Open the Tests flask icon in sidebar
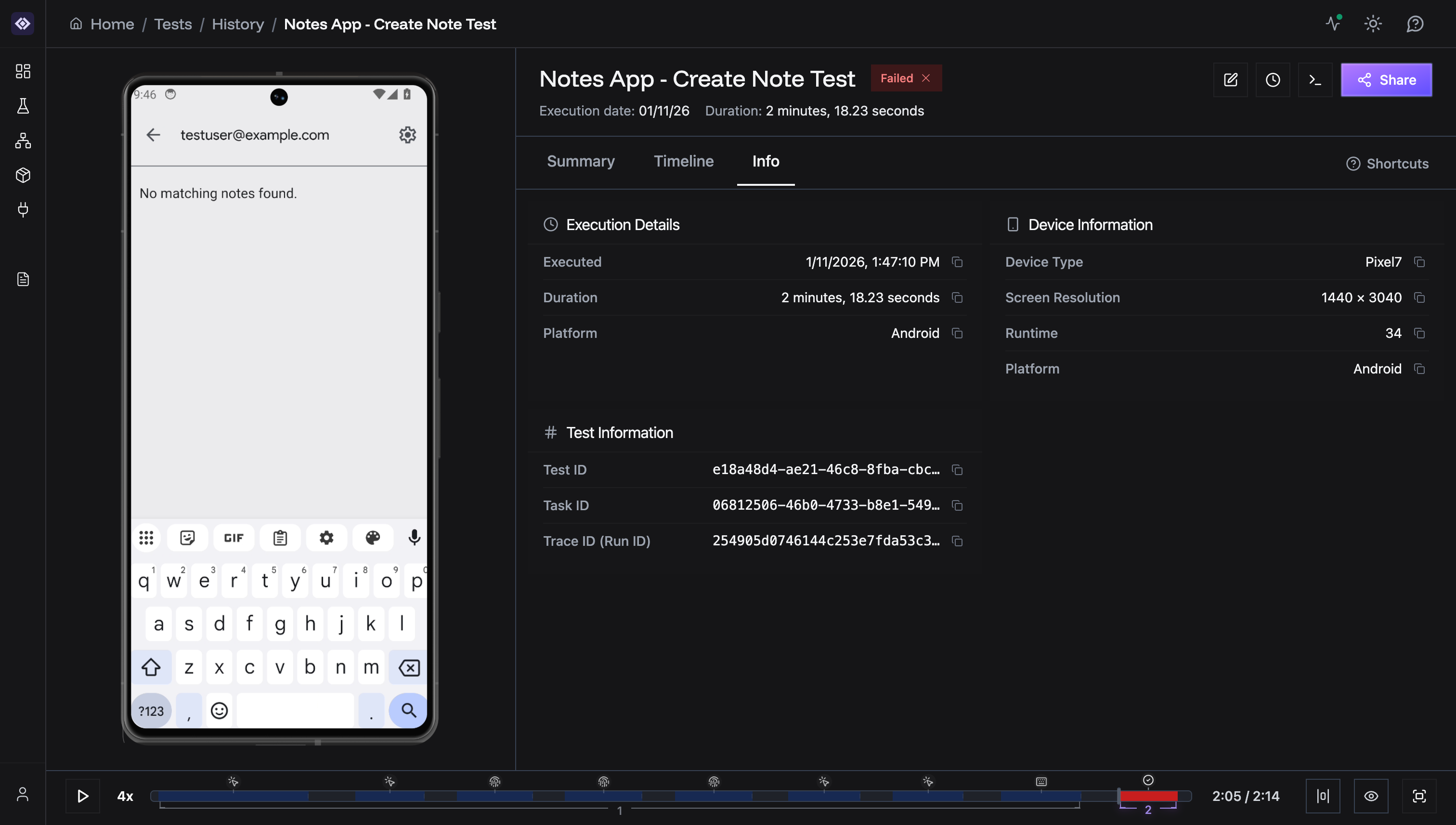The image size is (1456, 825). [23, 106]
